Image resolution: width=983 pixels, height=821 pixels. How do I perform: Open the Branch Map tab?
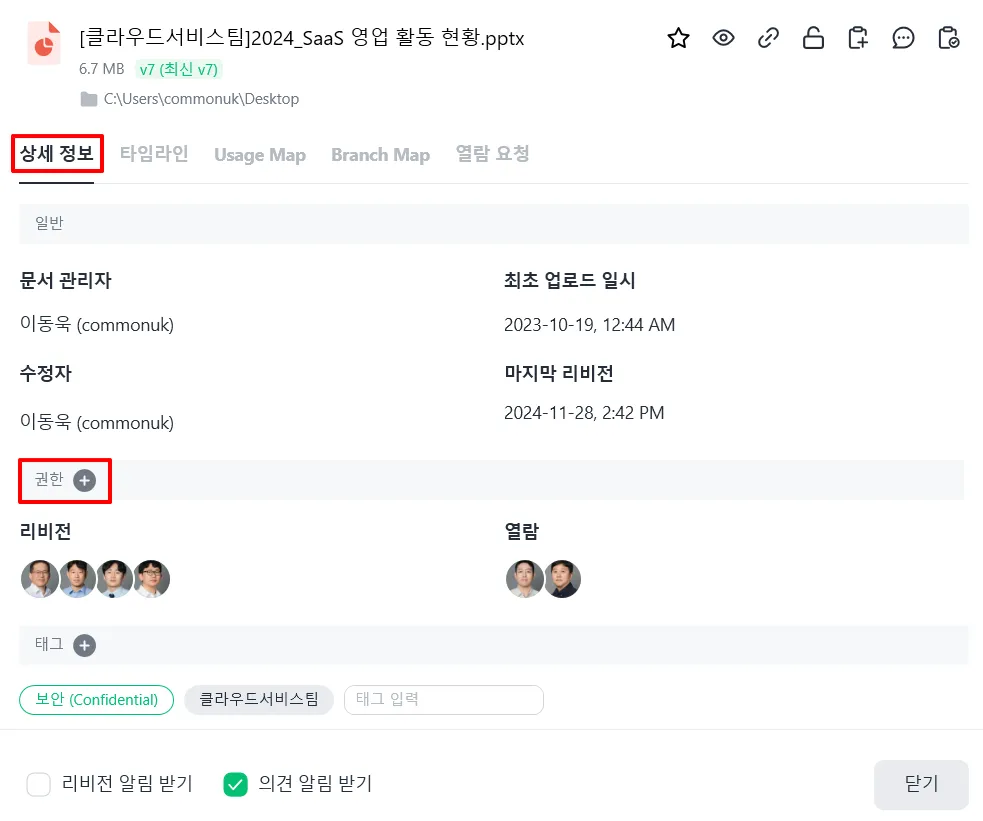pos(381,155)
